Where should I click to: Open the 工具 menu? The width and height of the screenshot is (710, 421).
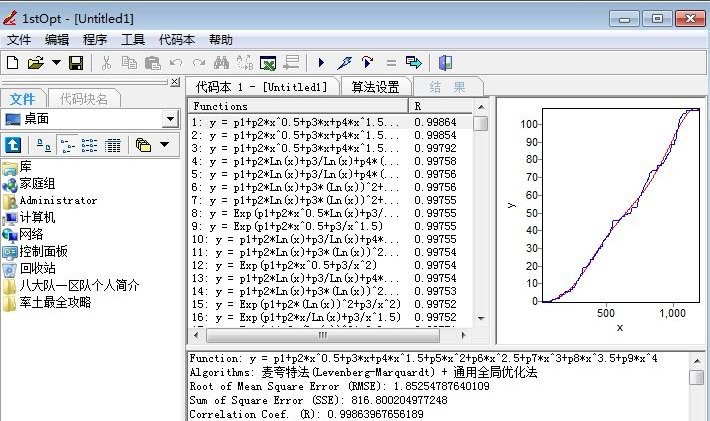[132, 40]
